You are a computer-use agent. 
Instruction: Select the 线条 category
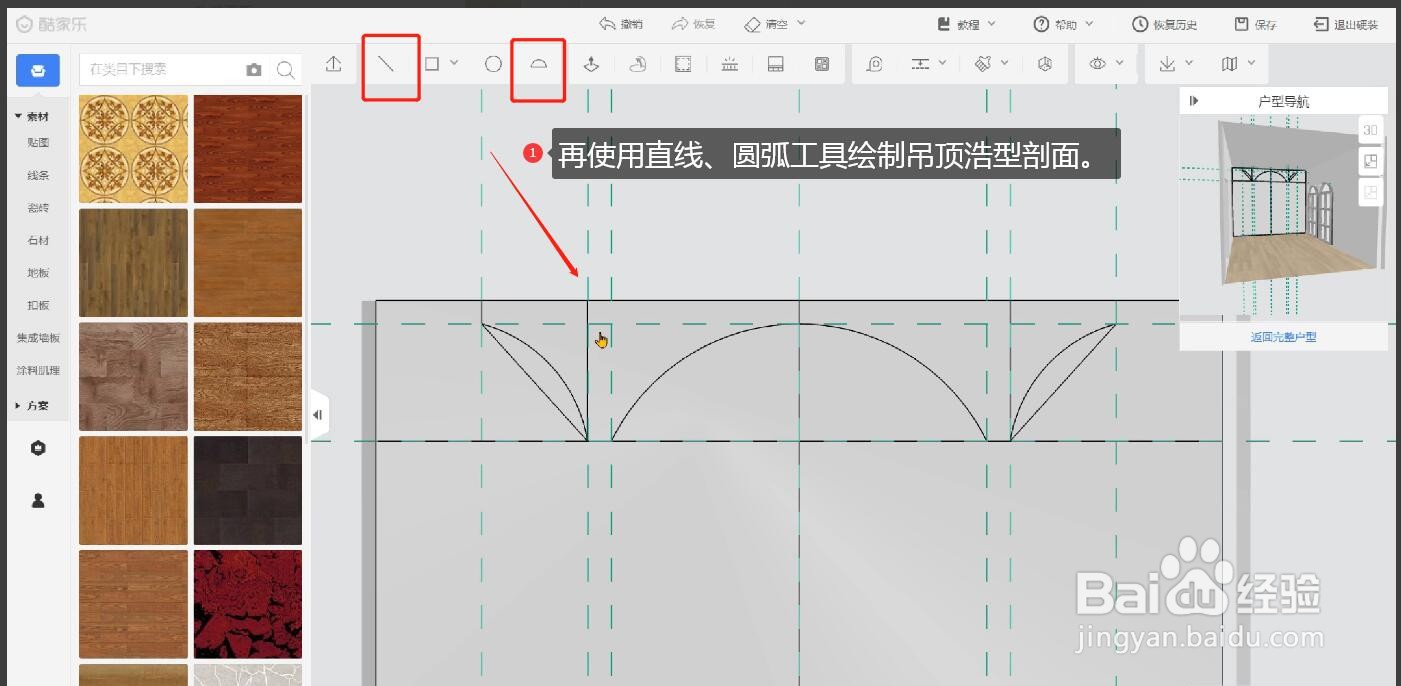[38, 175]
